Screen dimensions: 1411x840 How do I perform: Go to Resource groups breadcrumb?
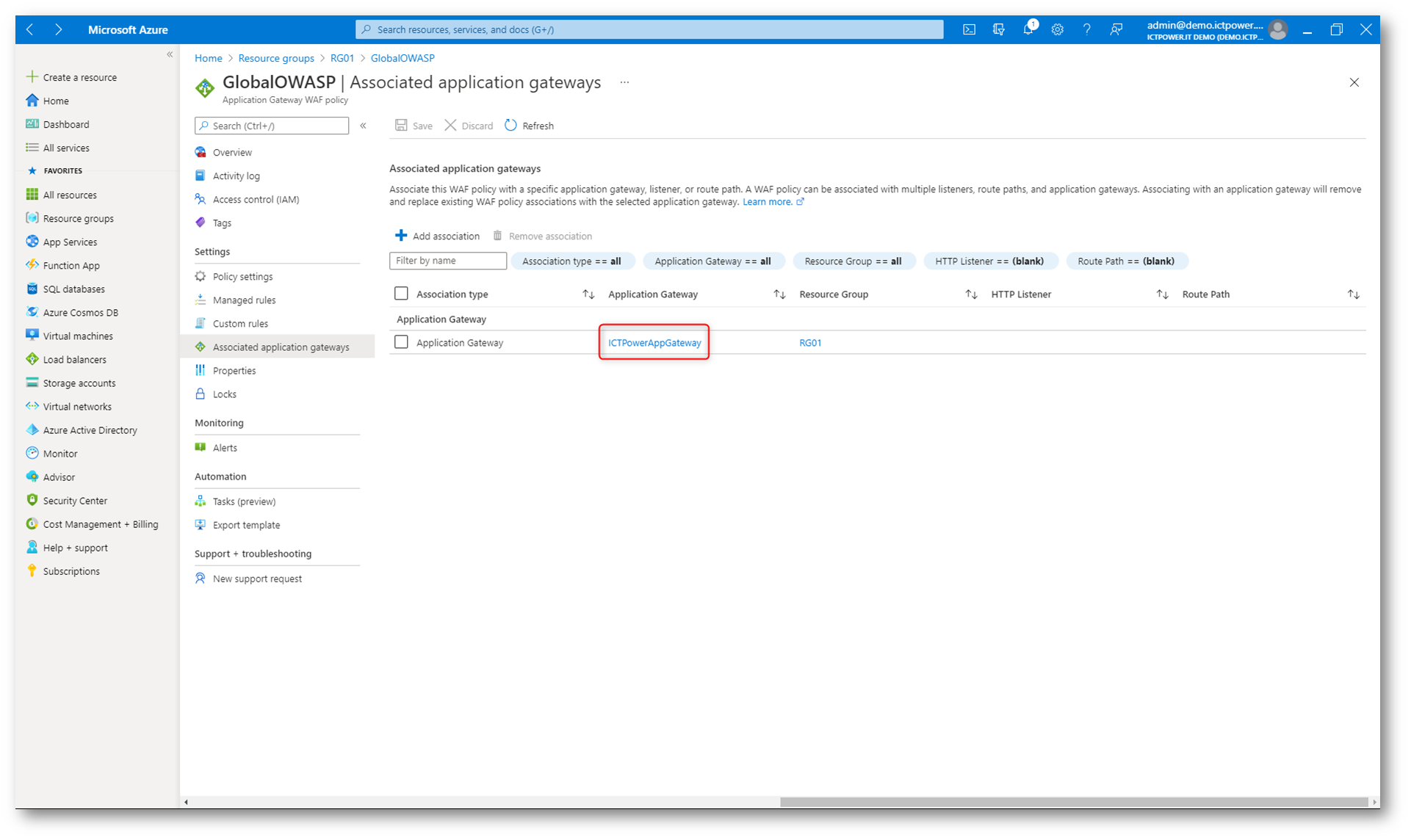tap(276, 58)
